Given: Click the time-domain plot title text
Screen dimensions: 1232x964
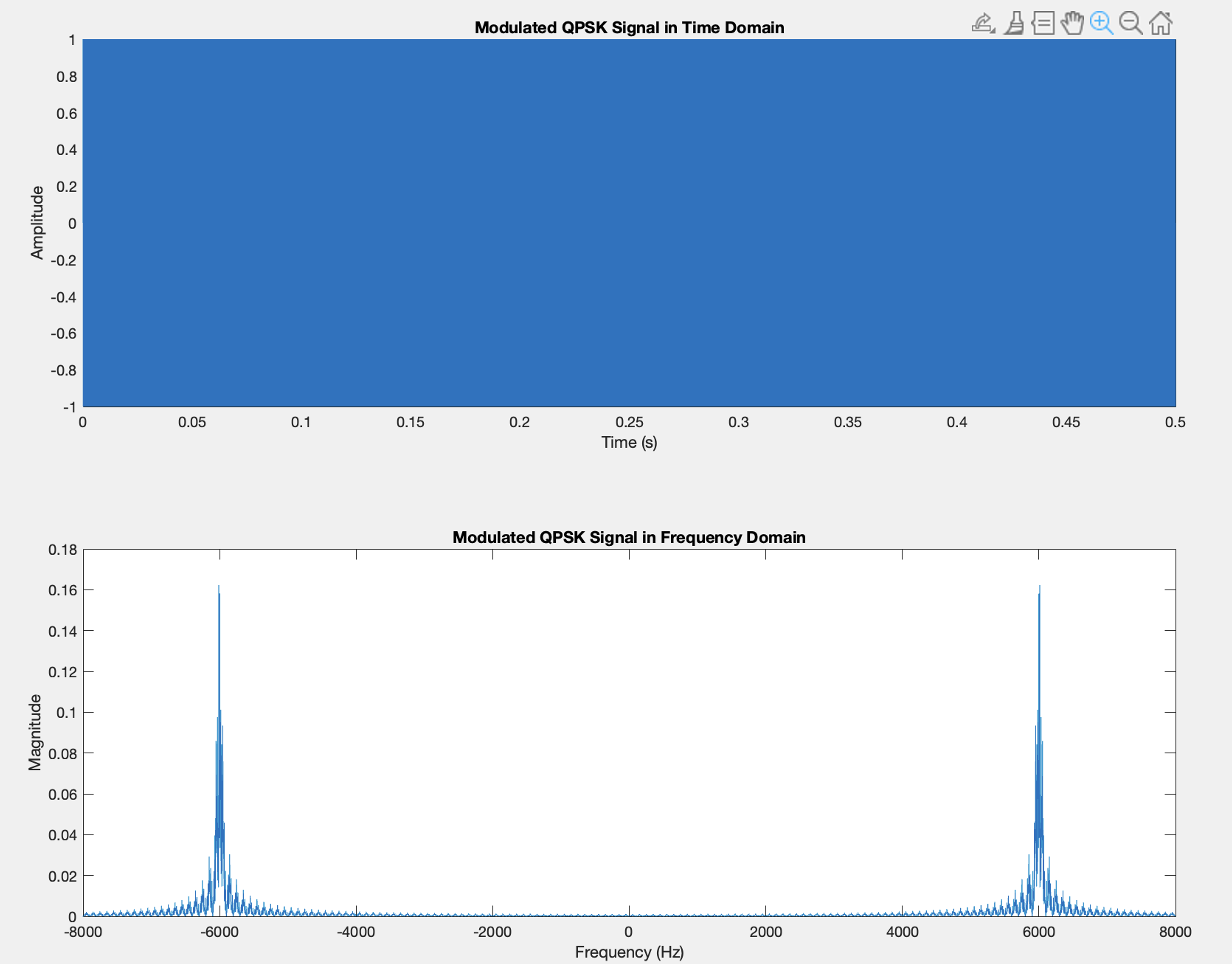Looking at the screenshot, I should pos(629,27).
